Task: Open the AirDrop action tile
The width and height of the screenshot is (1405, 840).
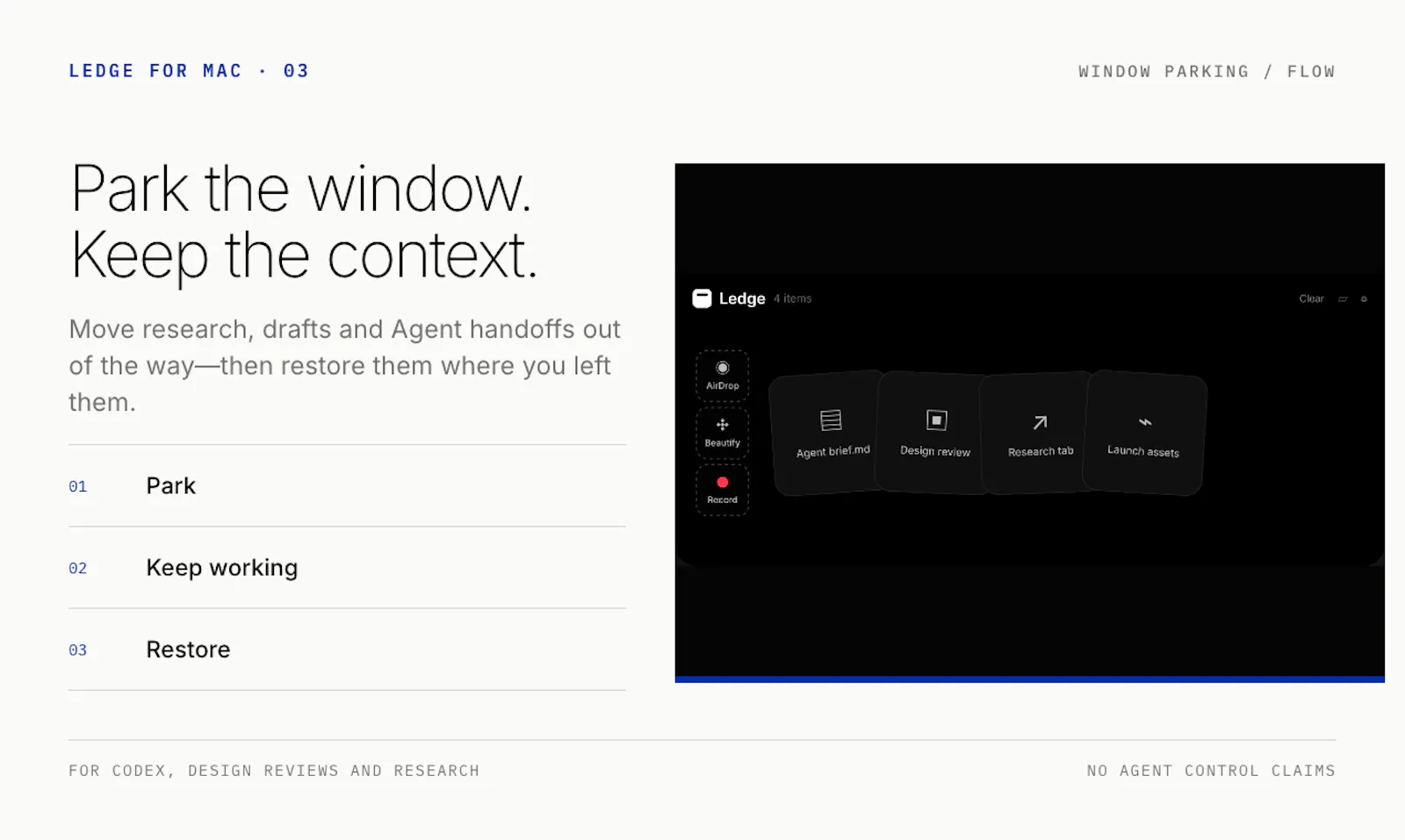Action: point(723,376)
